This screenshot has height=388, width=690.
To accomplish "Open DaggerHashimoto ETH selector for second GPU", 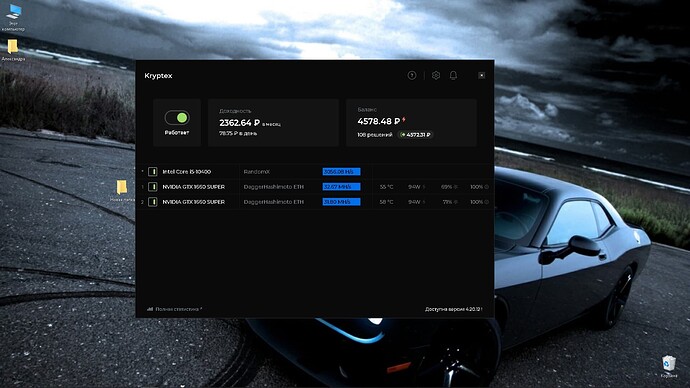I will pos(274,202).
